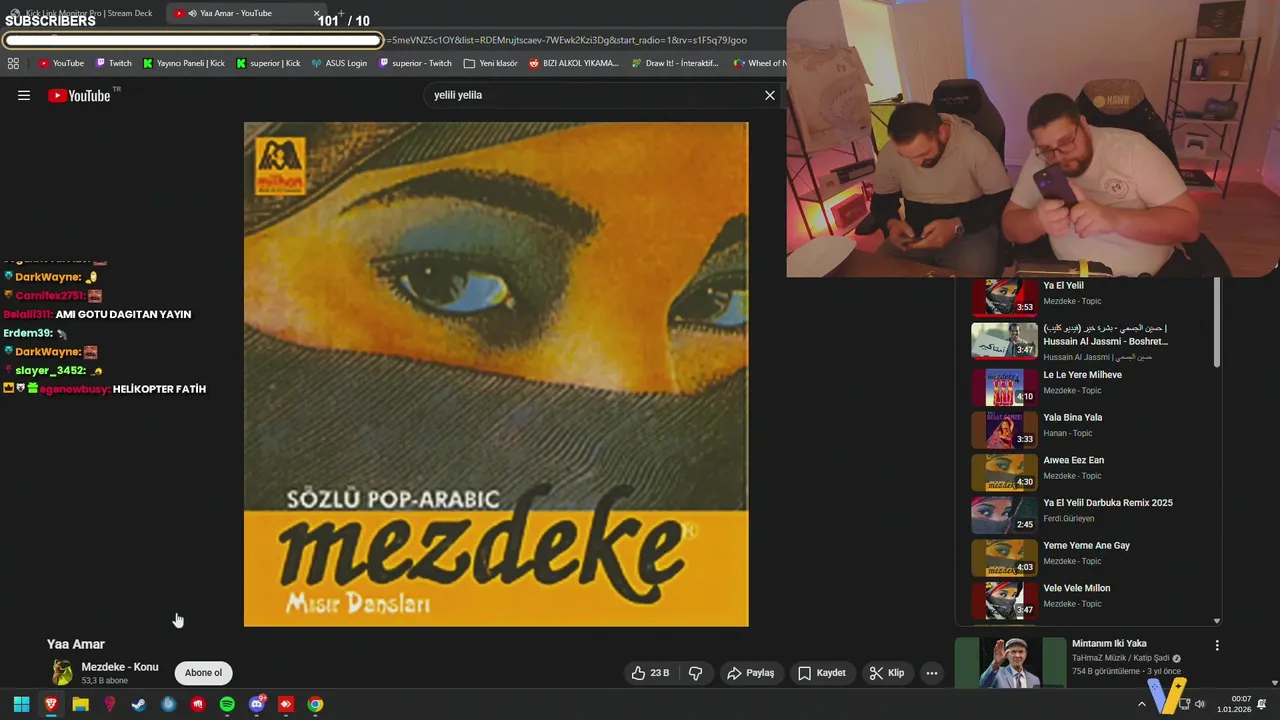Open Spotify from the taskbar
1280x720 pixels.
point(227,704)
